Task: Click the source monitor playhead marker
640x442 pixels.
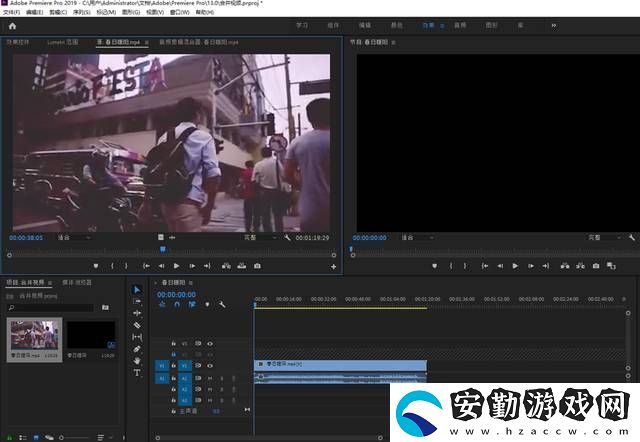Action: point(162,249)
